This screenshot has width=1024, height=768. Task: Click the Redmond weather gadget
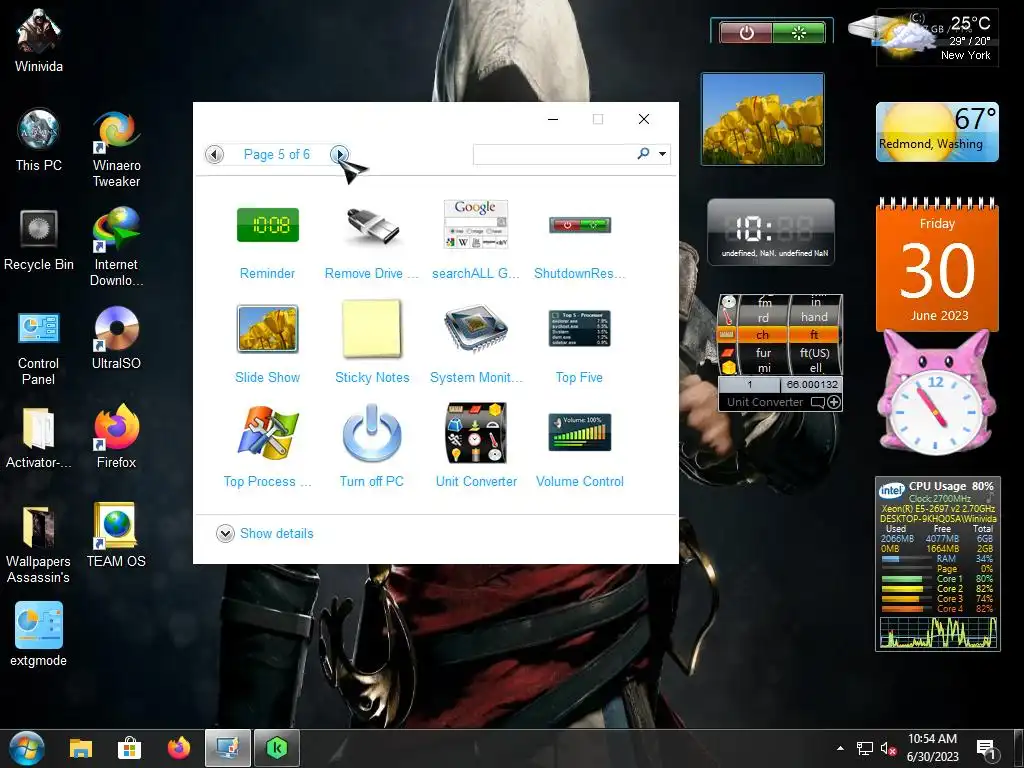(x=937, y=132)
